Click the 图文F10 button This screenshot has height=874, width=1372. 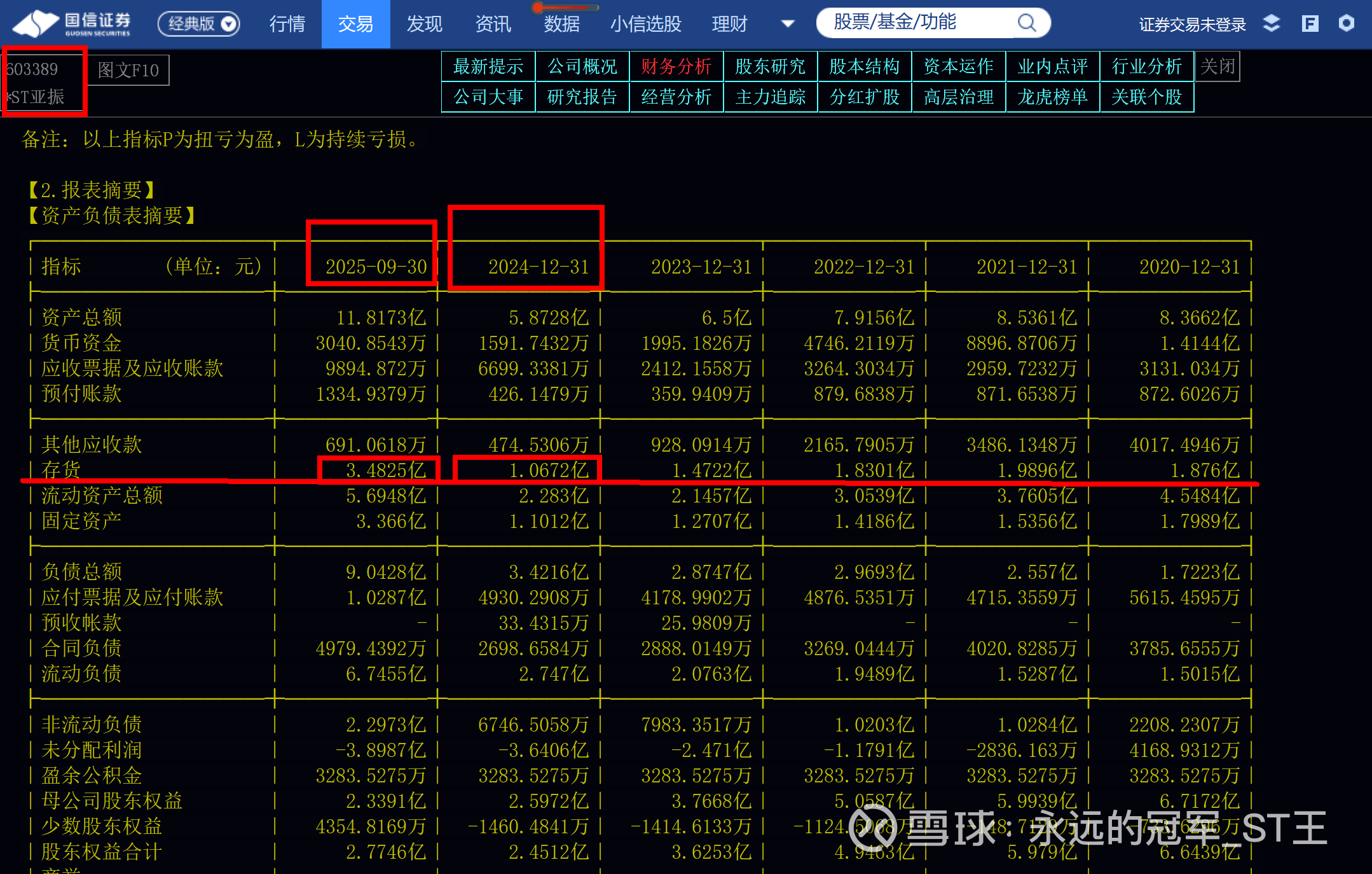pos(128,70)
